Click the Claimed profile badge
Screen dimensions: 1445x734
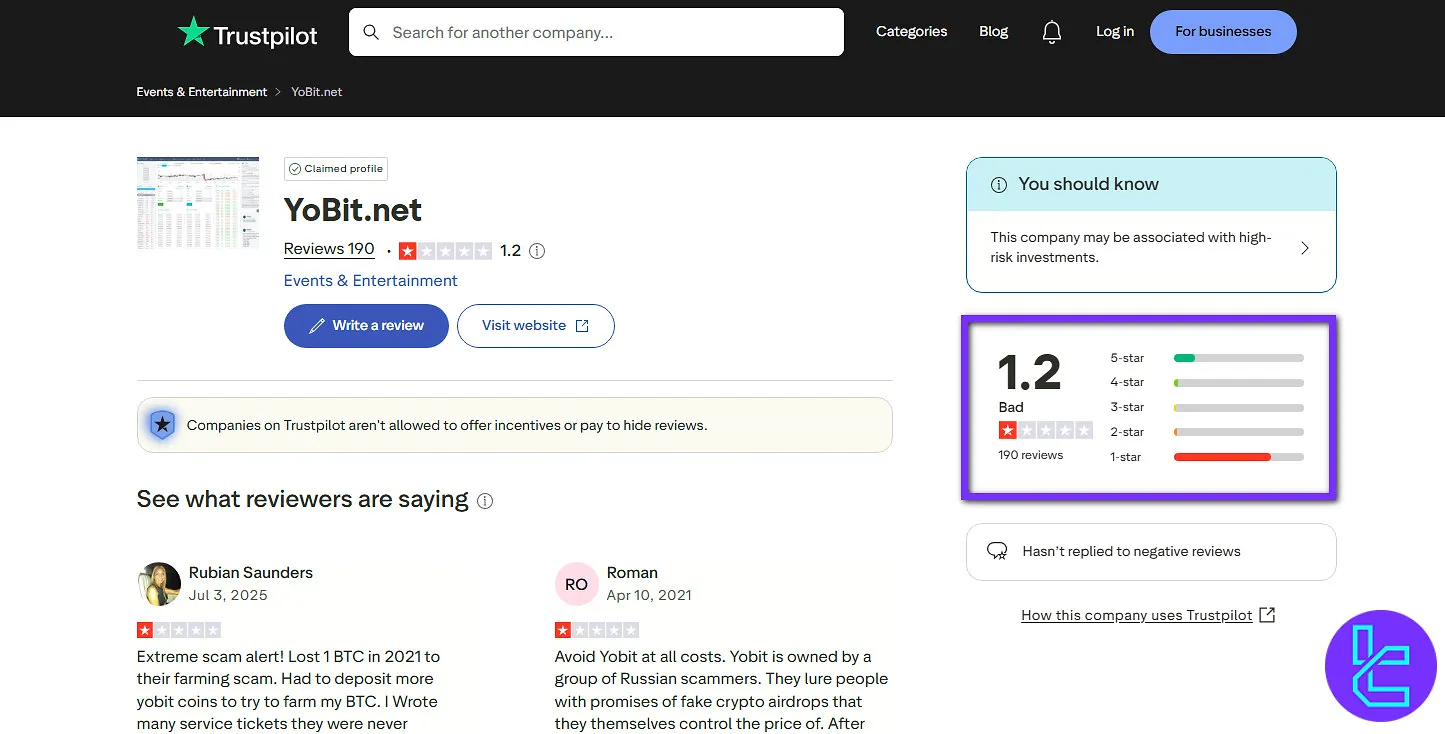coord(336,169)
